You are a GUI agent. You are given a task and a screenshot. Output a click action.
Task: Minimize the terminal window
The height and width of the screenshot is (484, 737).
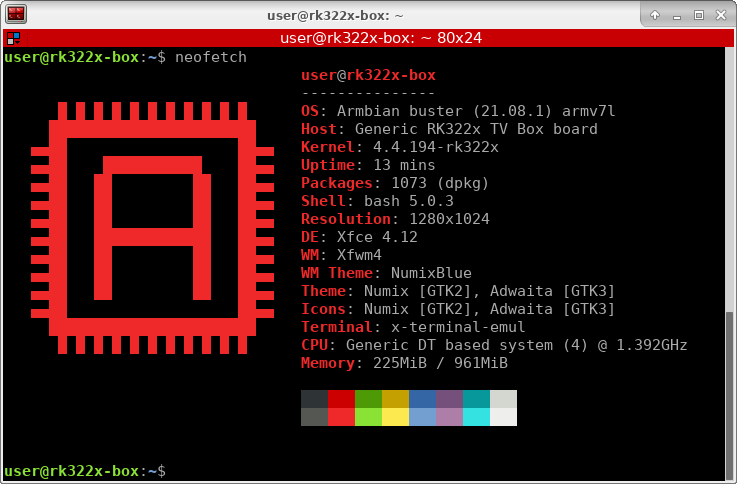tap(677, 15)
